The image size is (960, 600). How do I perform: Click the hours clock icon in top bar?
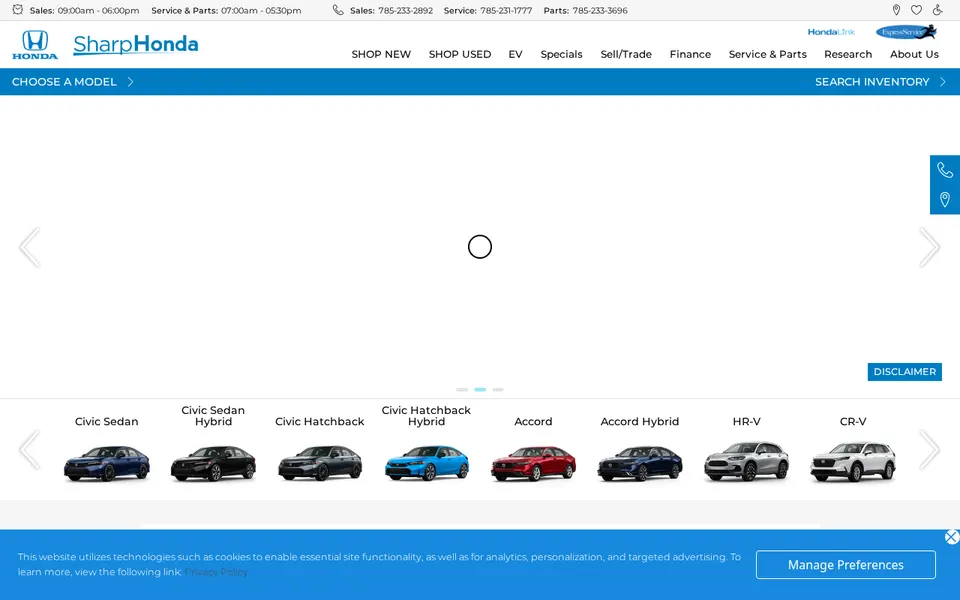click(18, 10)
